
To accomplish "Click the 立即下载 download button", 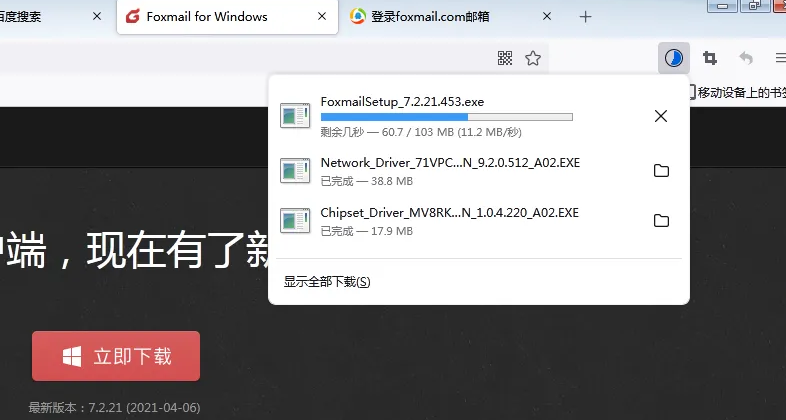I will [x=116, y=356].
